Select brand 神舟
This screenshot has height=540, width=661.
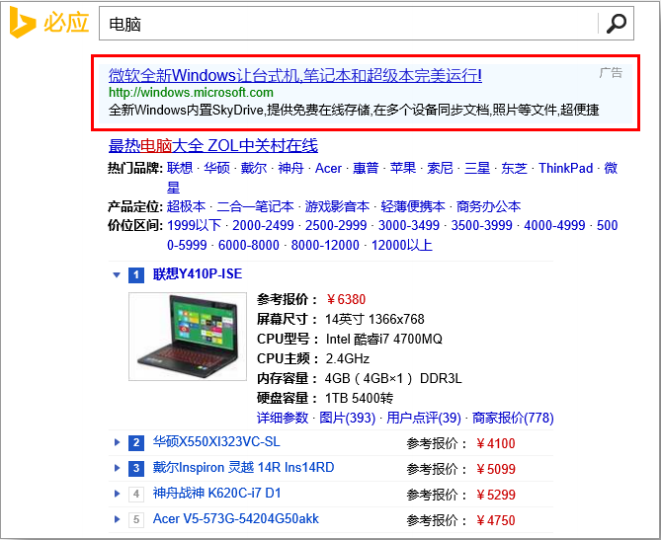coord(291,168)
